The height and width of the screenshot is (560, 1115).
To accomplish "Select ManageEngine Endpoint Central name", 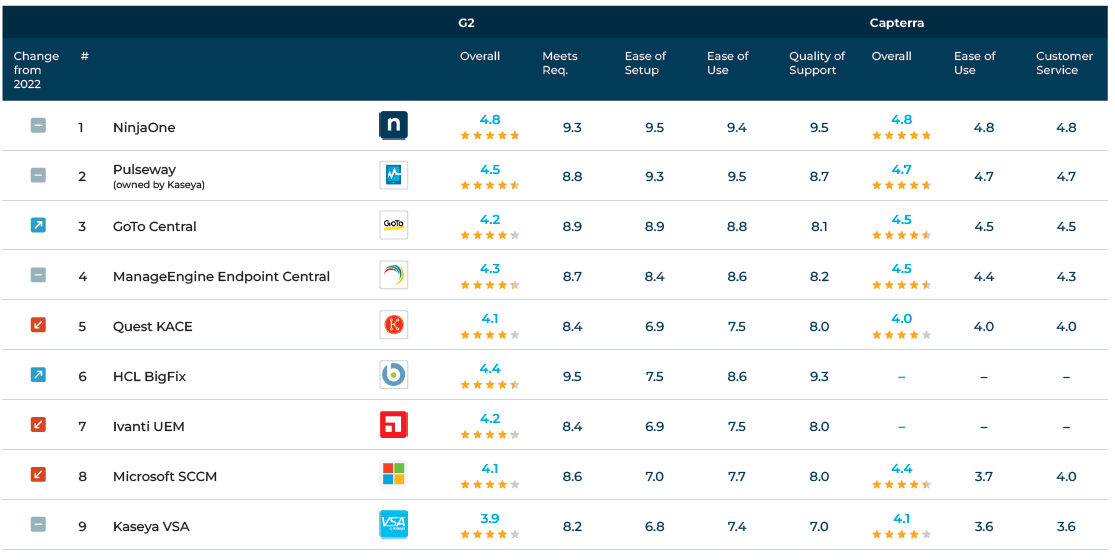I will [221, 276].
